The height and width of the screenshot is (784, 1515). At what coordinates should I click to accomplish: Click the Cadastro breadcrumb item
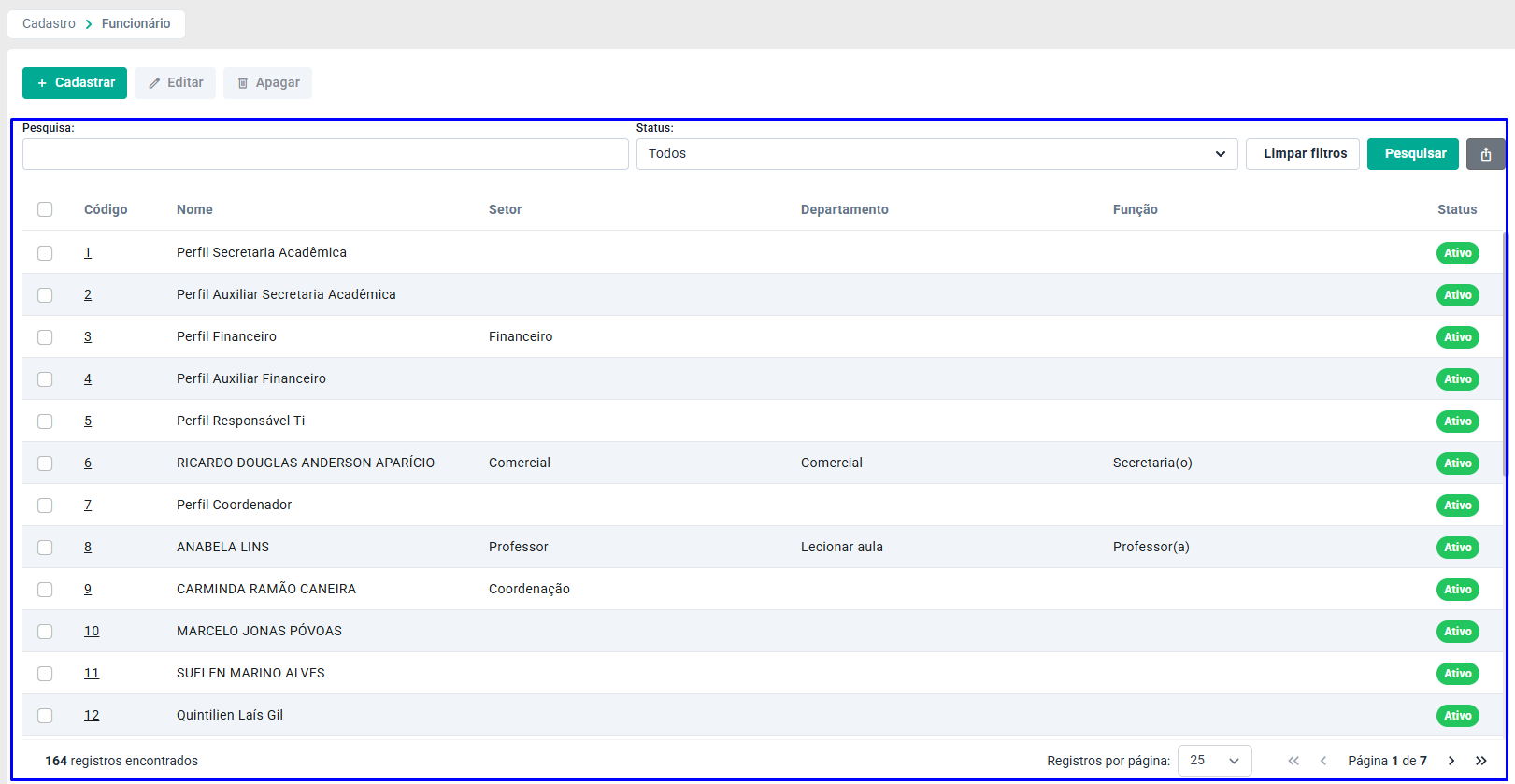pyautogui.click(x=49, y=23)
